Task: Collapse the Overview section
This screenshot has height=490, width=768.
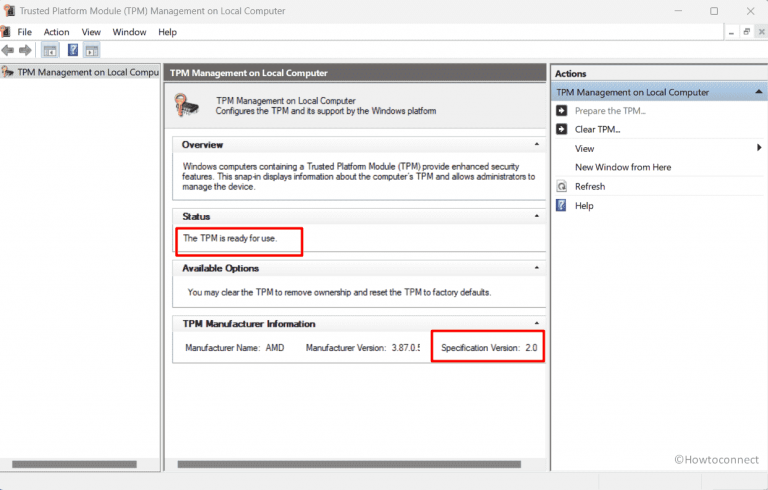Action: 537,145
